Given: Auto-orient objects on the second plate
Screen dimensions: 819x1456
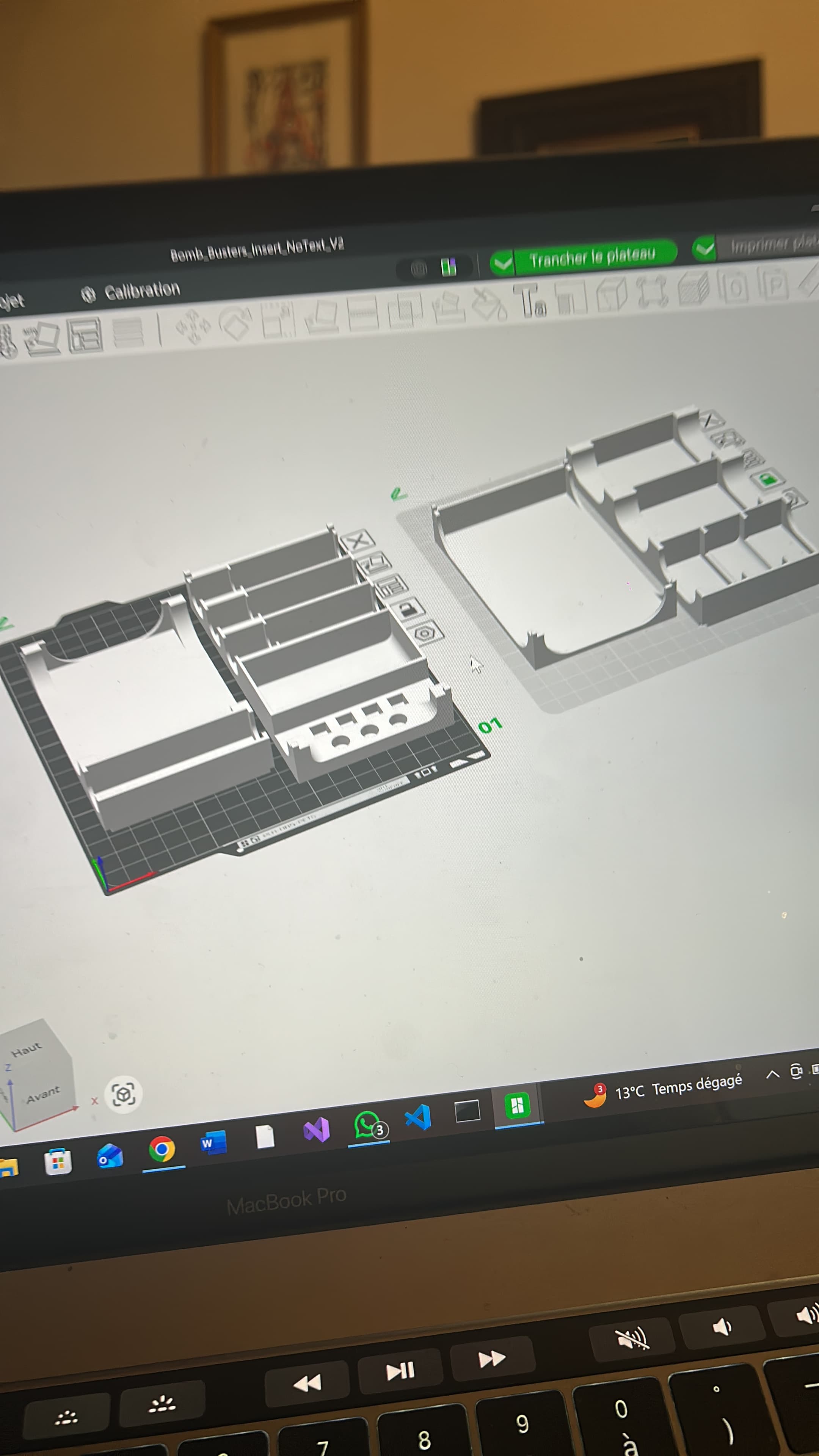Looking at the screenshot, I should click(x=728, y=438).
